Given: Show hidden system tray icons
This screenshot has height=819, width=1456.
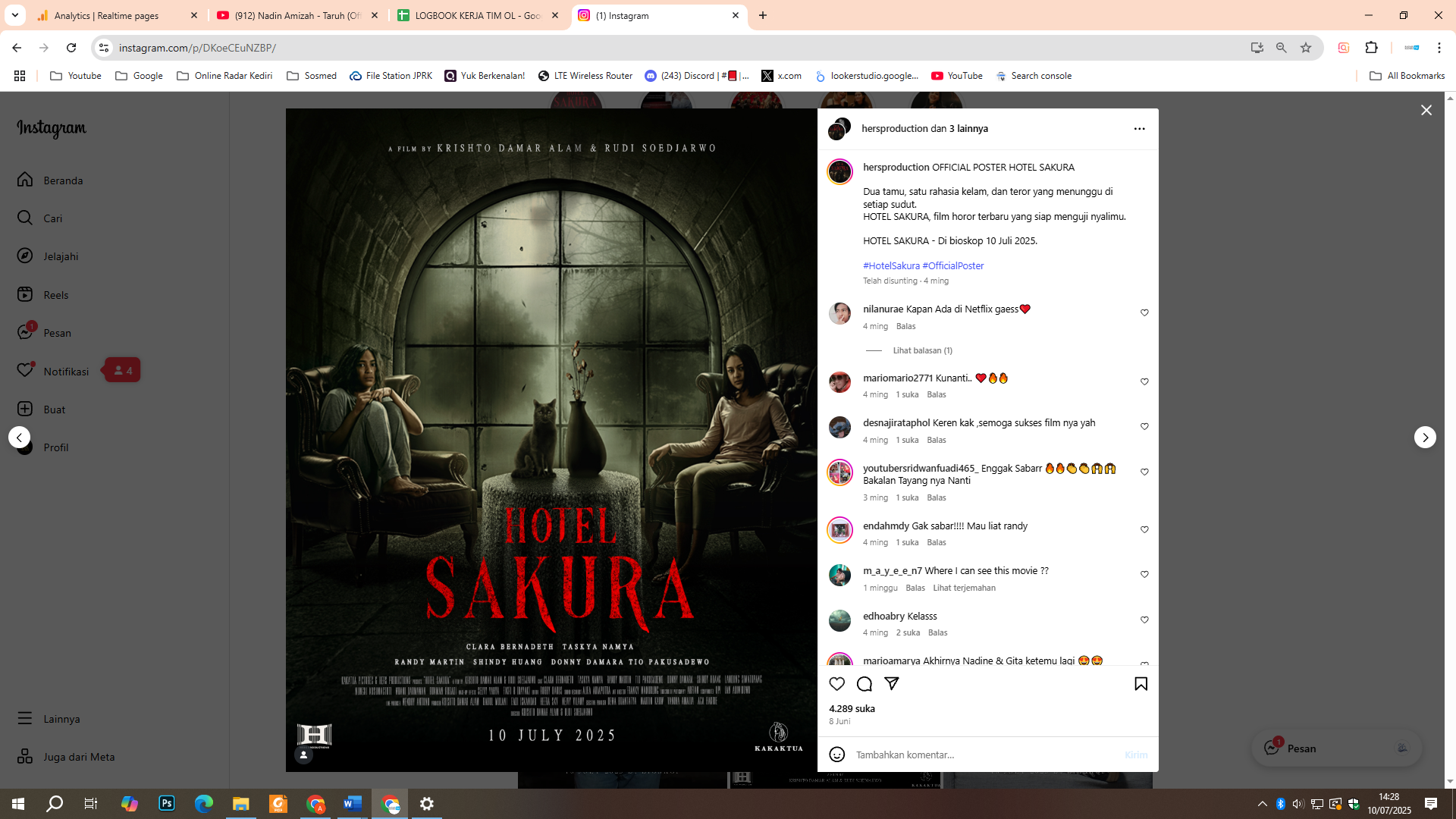Looking at the screenshot, I should (x=1262, y=804).
